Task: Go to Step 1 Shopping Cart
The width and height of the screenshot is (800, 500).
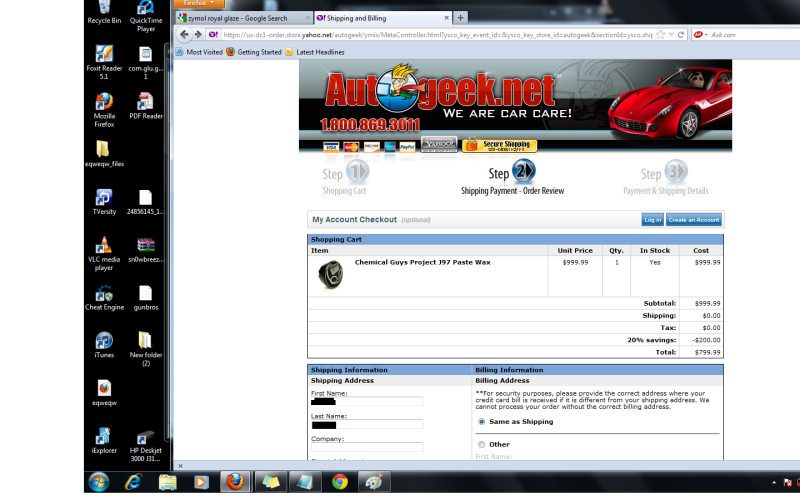Action: click(345, 177)
